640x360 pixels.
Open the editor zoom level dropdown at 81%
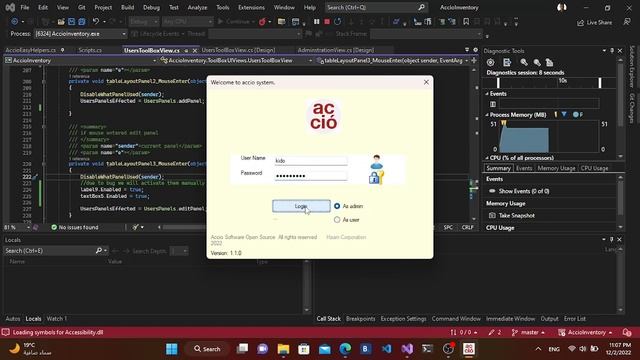[17, 227]
